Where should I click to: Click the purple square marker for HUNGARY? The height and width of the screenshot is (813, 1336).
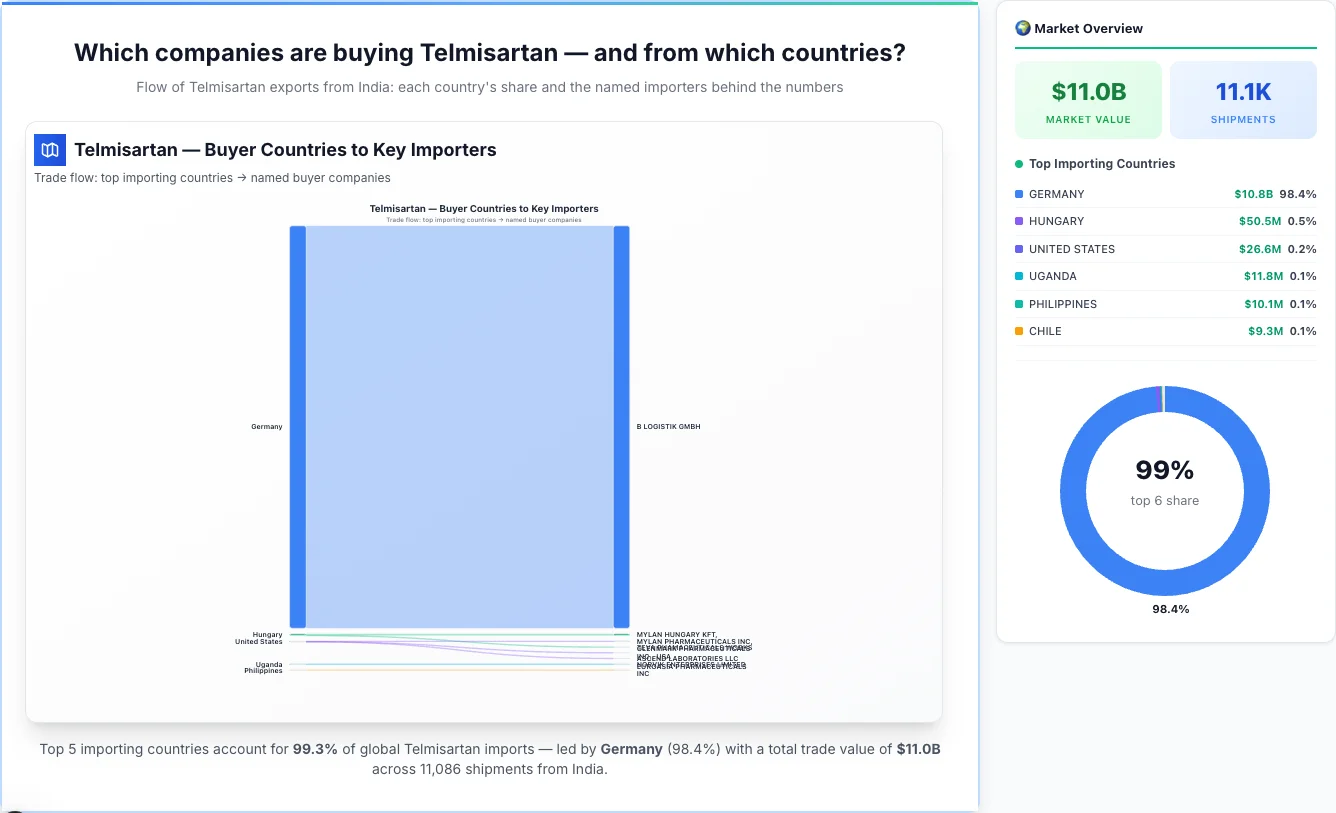pyautogui.click(x=1021, y=221)
